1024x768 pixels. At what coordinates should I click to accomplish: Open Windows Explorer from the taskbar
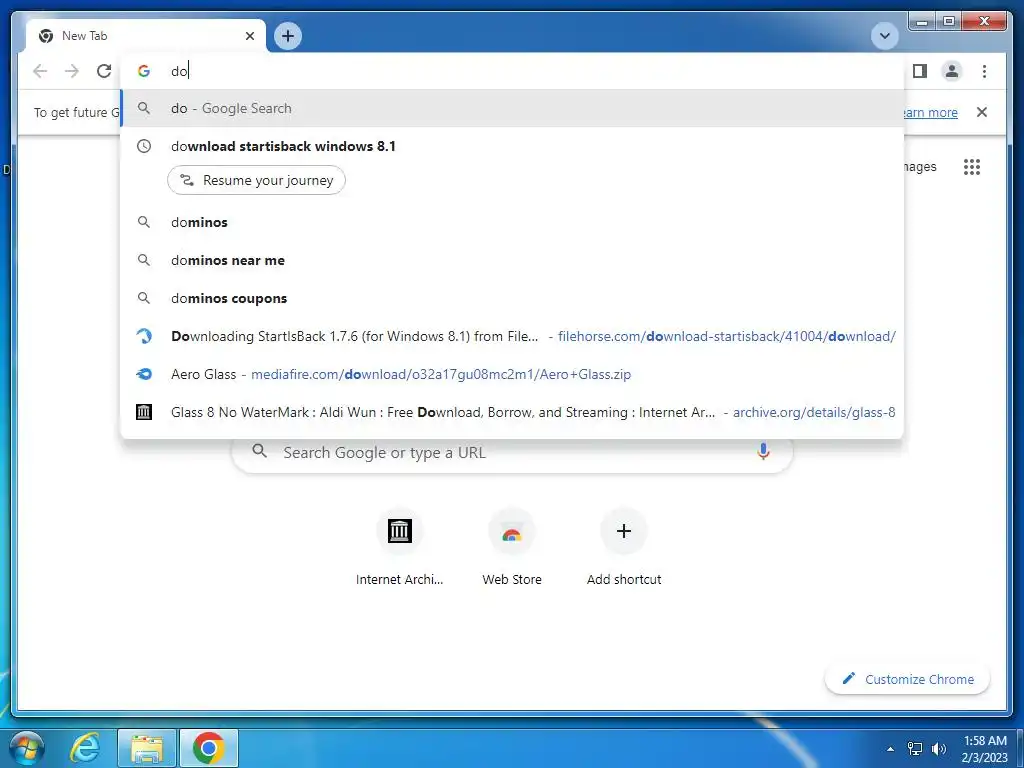(x=148, y=748)
